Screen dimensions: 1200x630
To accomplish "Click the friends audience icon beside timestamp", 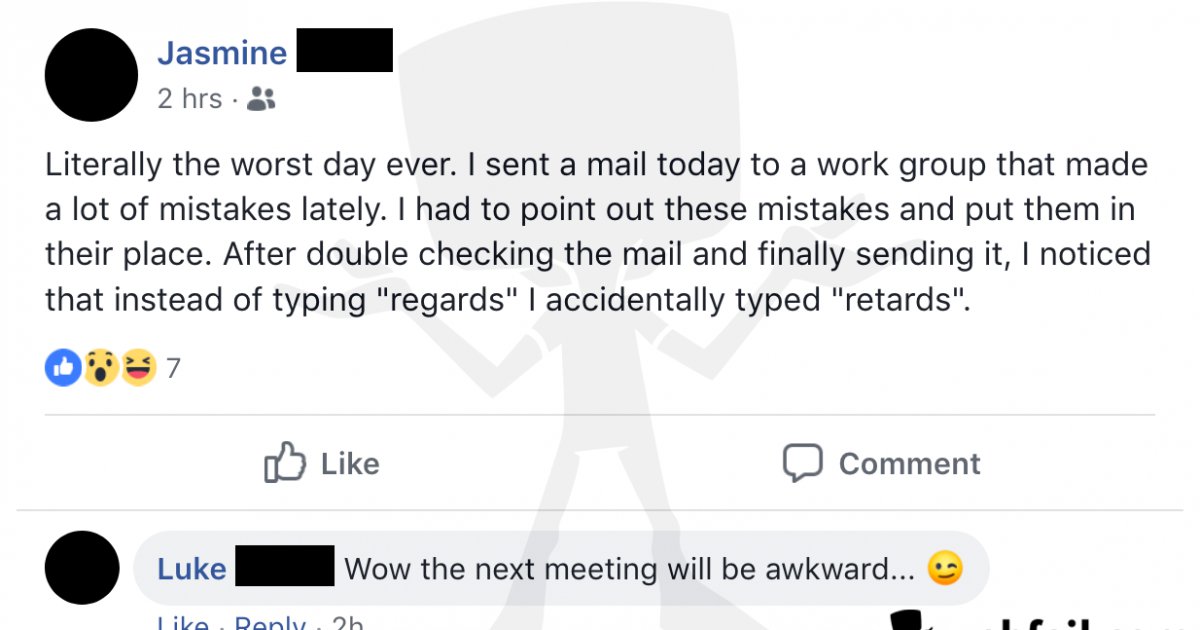I will point(260,98).
